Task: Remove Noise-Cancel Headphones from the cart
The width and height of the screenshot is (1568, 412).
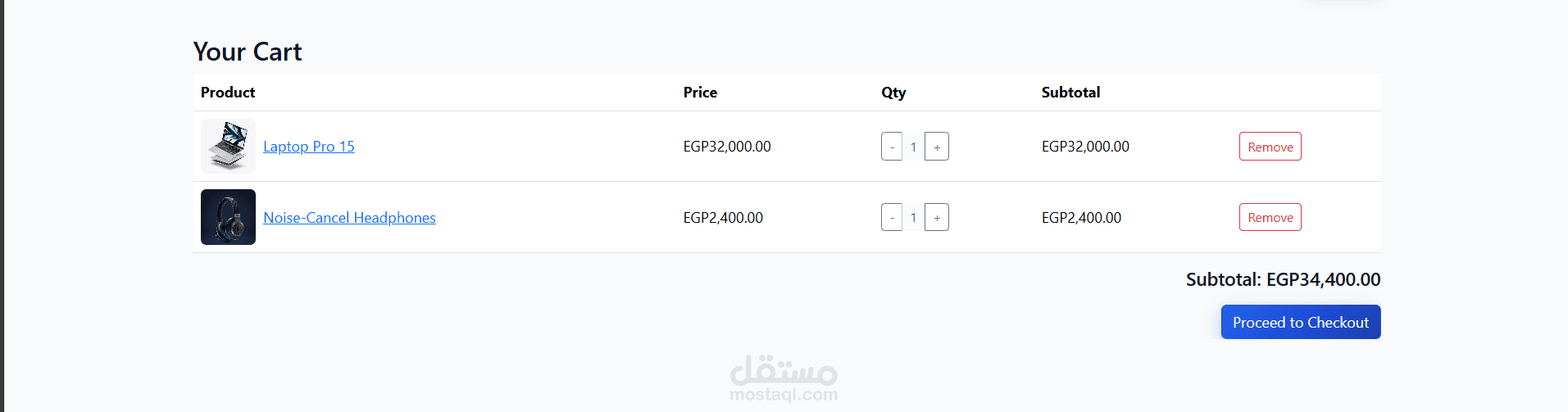Action: pyautogui.click(x=1270, y=217)
